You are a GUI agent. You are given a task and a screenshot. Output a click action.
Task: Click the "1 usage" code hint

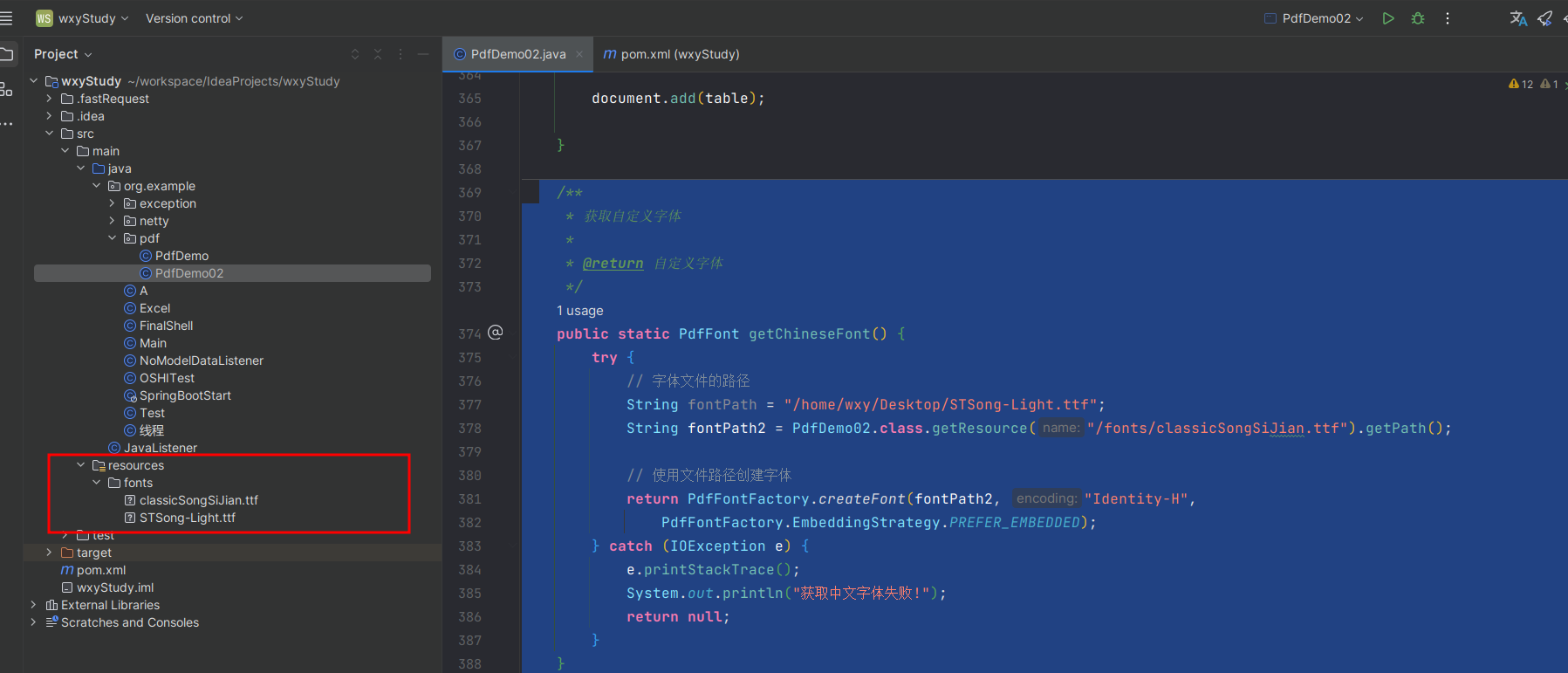click(x=580, y=311)
